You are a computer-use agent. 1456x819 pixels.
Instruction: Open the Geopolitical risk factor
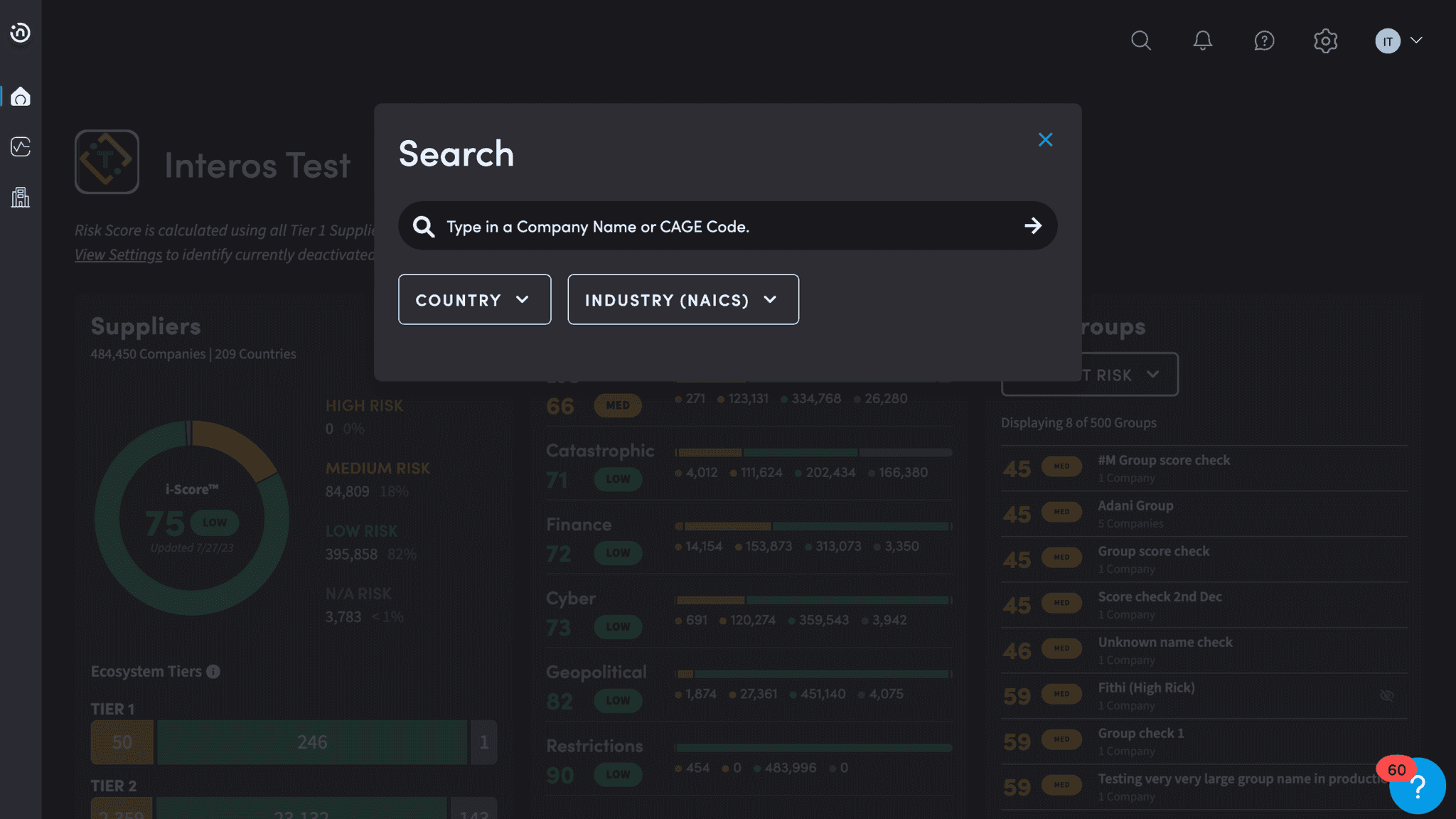596,673
